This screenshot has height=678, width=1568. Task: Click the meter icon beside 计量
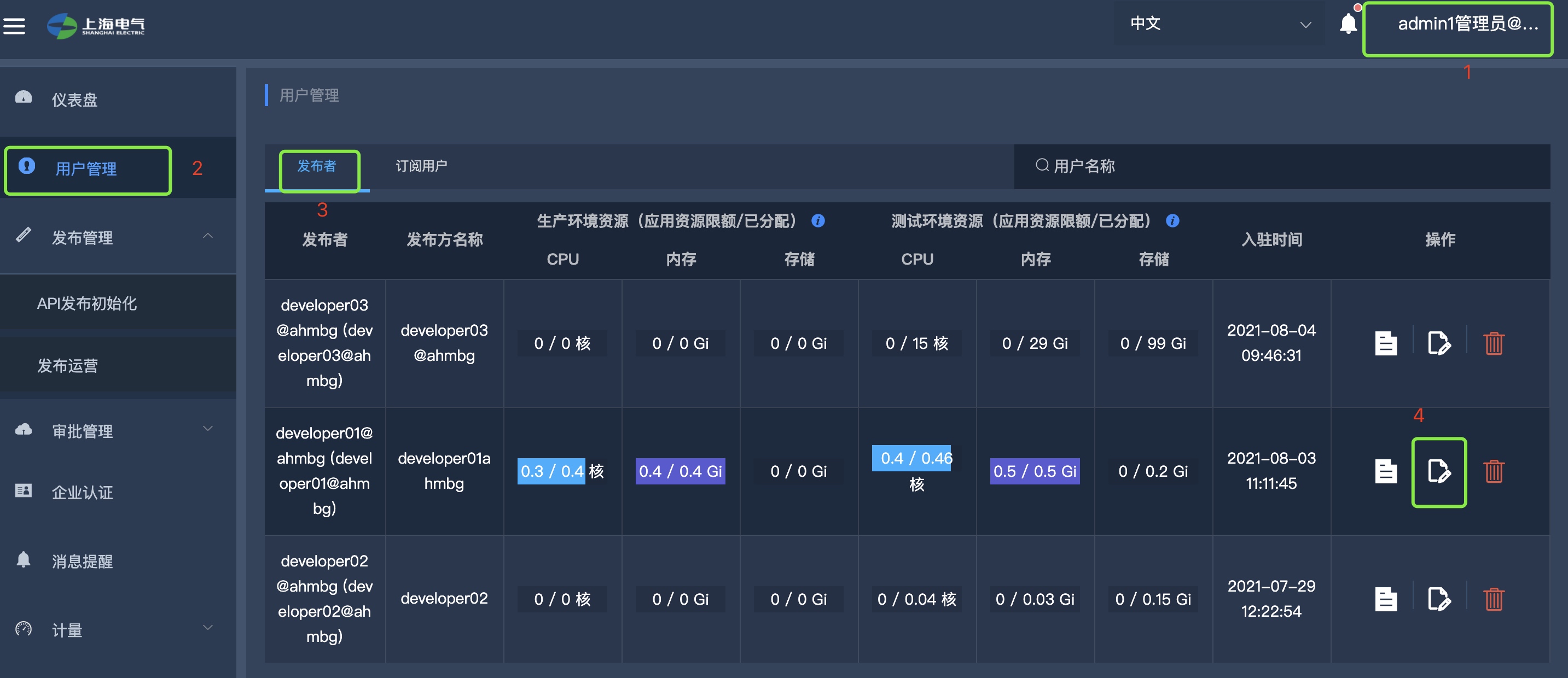(23, 628)
